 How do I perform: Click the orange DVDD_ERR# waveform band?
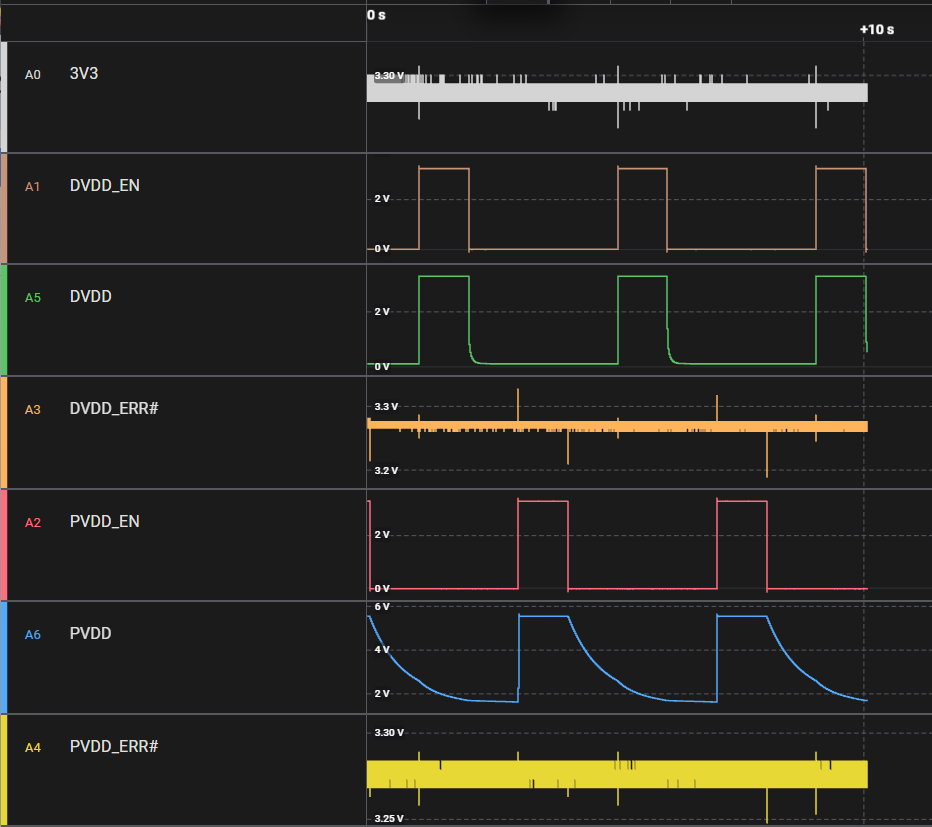[x=617, y=426]
